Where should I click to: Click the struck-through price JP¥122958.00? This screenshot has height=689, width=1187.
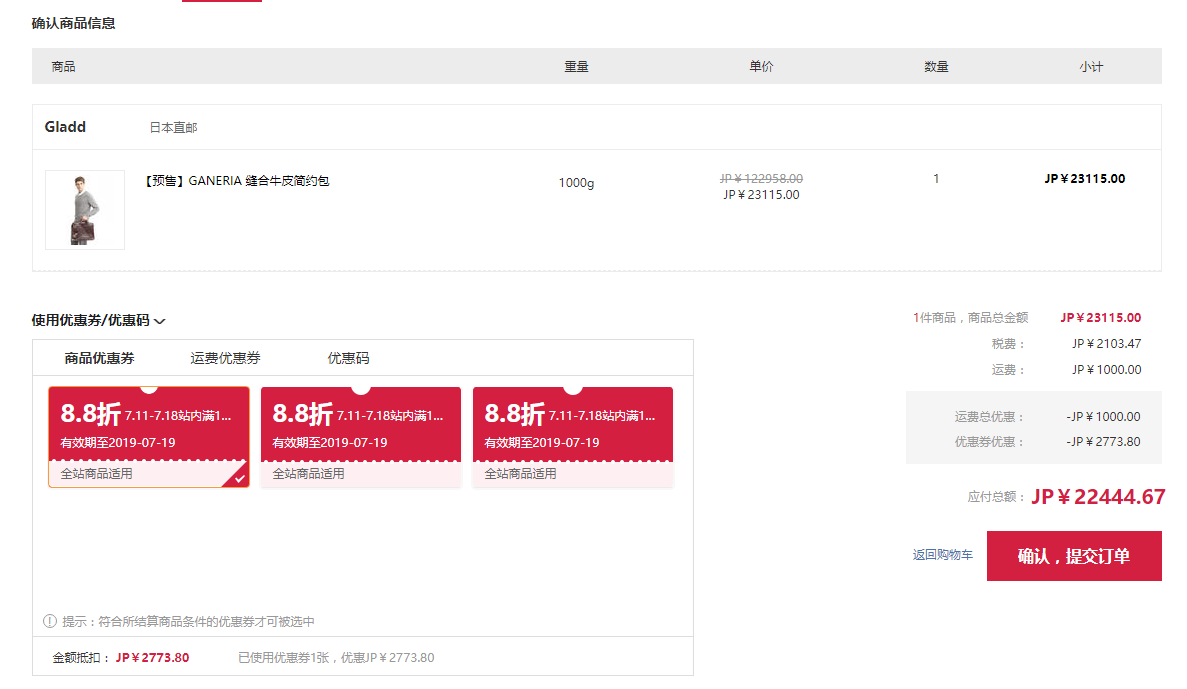[761, 179]
